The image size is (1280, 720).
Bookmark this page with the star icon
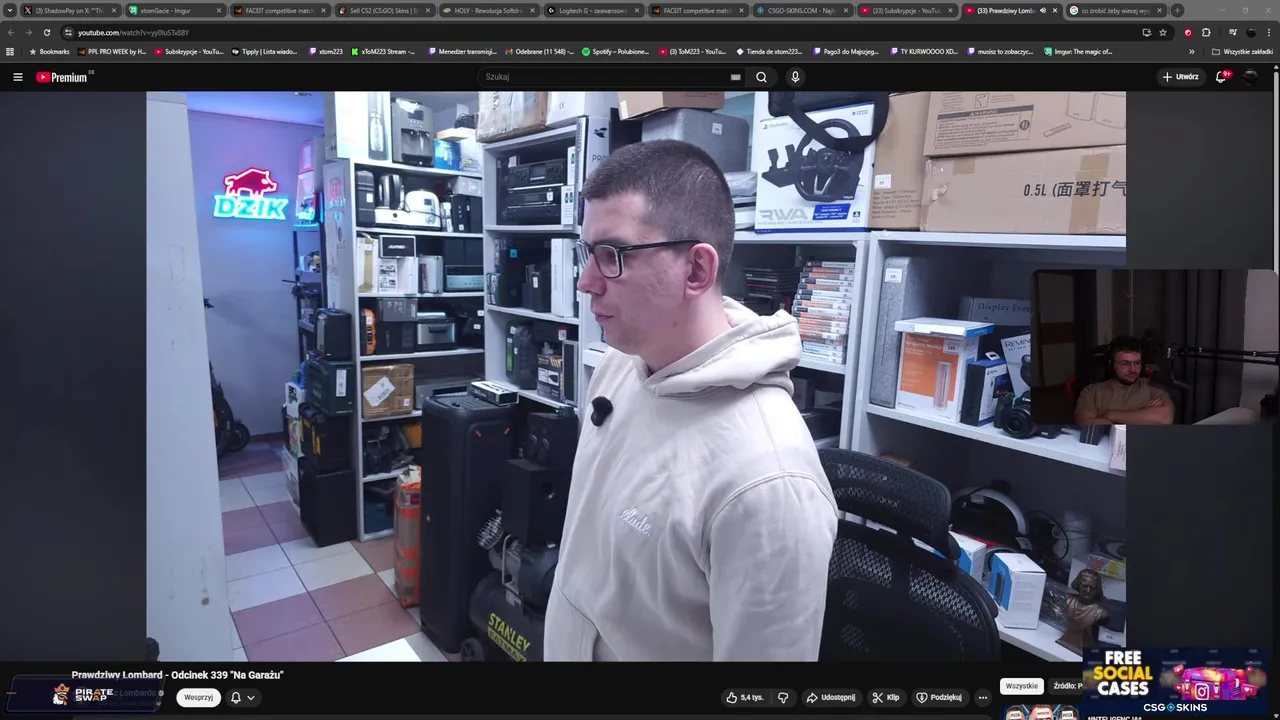[1163, 32]
